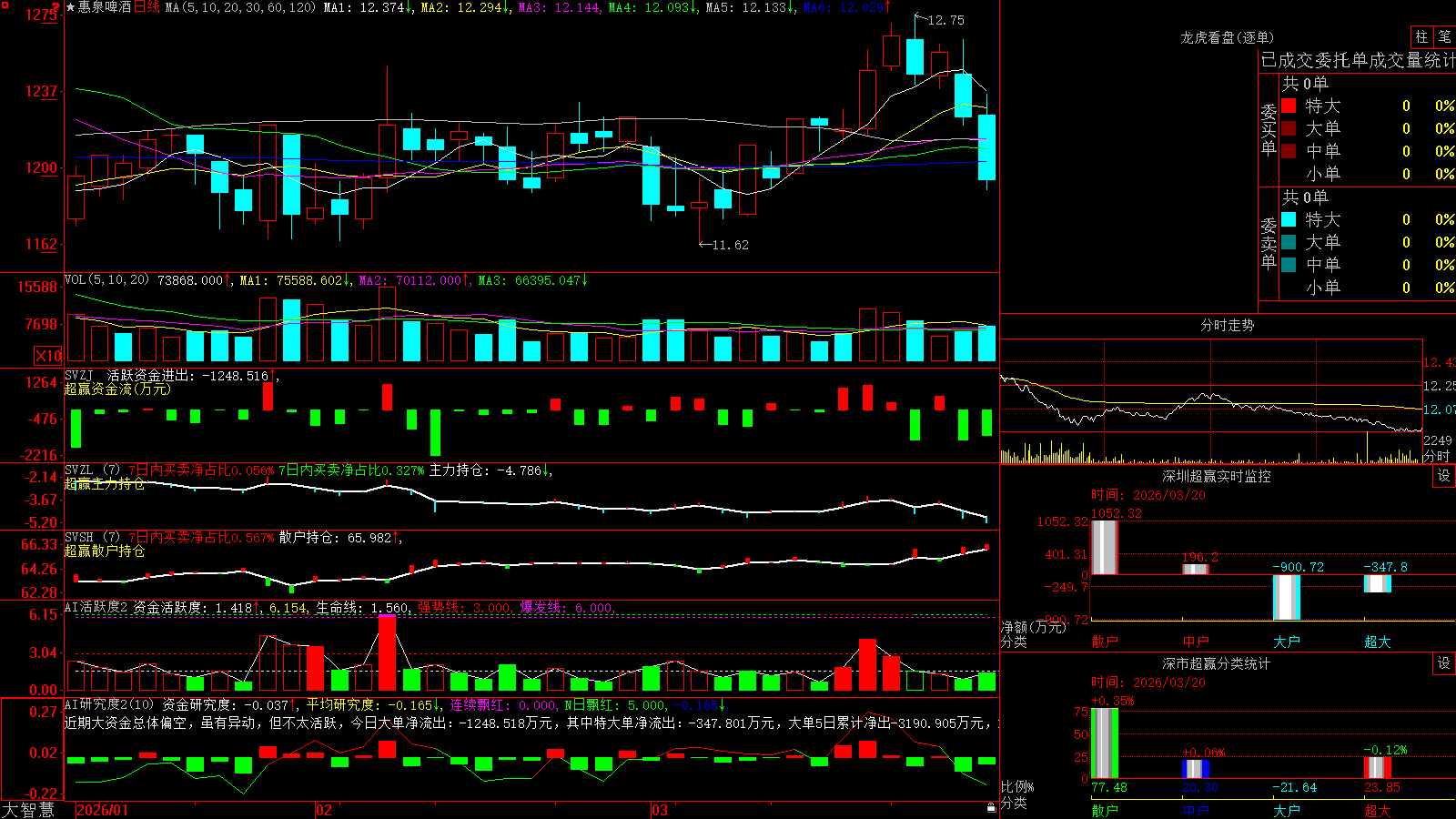Viewport: 1456px width, 819px height.
Task: Open the MA(5,10,20,30,60,120) indicator parameters
Action: (240, 7)
